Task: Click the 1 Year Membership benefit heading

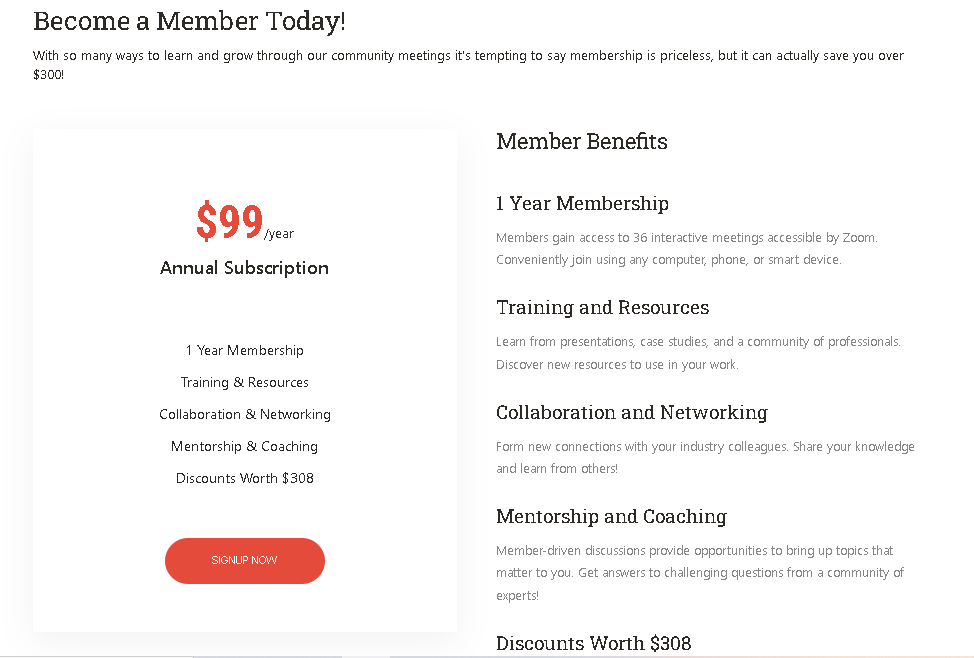Action: 582,204
